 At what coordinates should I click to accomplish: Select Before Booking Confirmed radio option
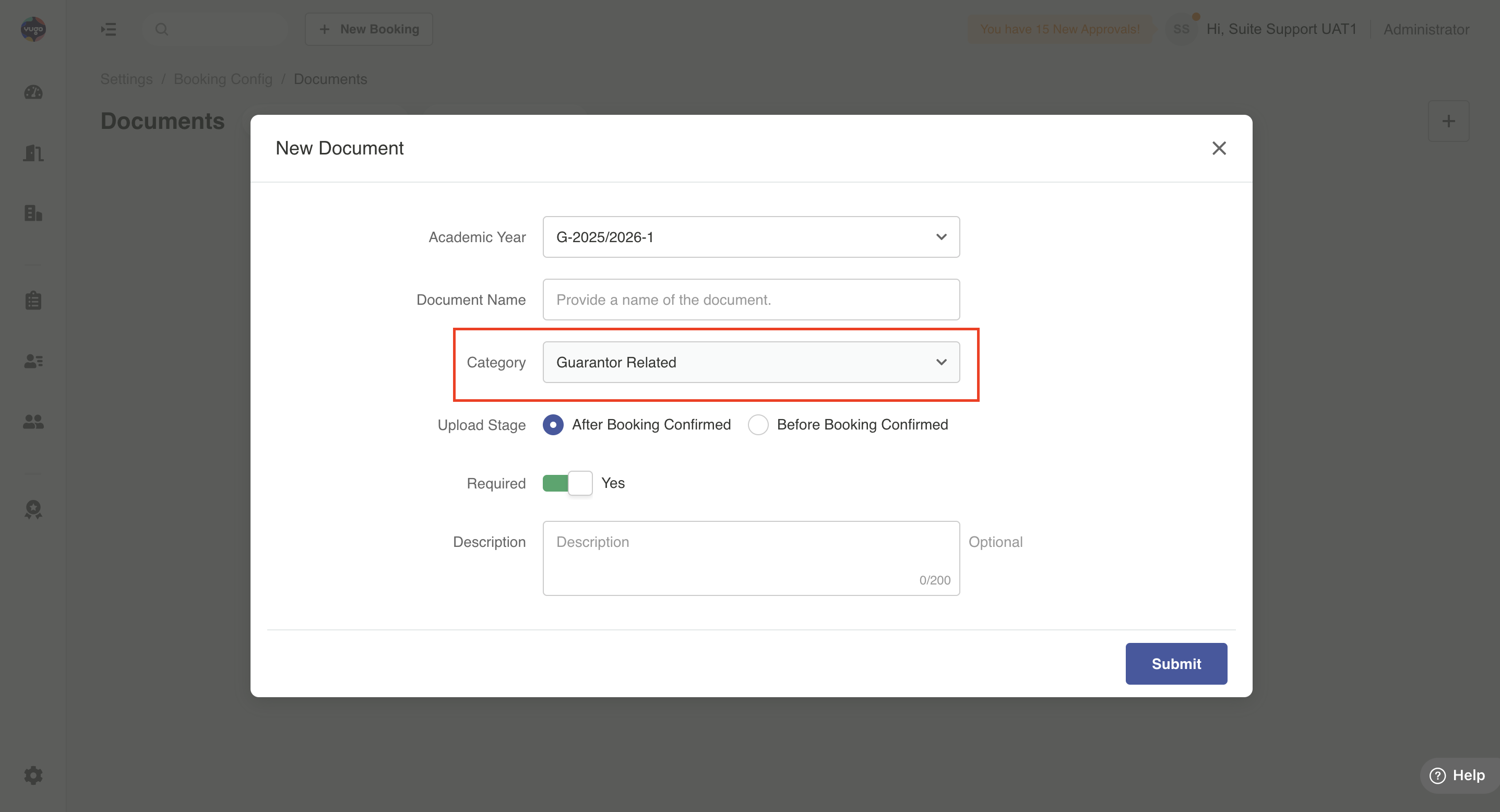coord(758,425)
